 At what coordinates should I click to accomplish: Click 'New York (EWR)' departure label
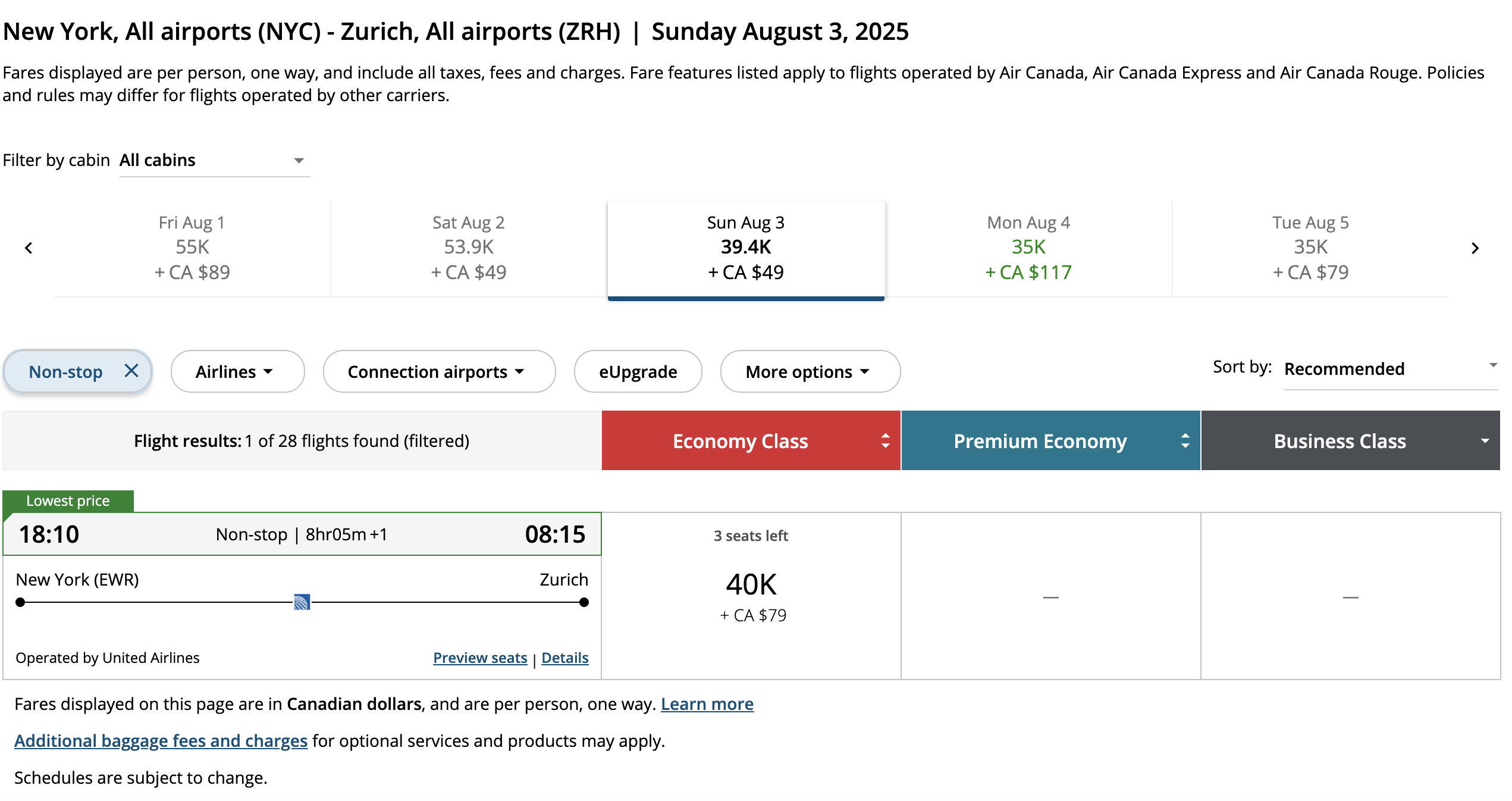[x=77, y=580]
